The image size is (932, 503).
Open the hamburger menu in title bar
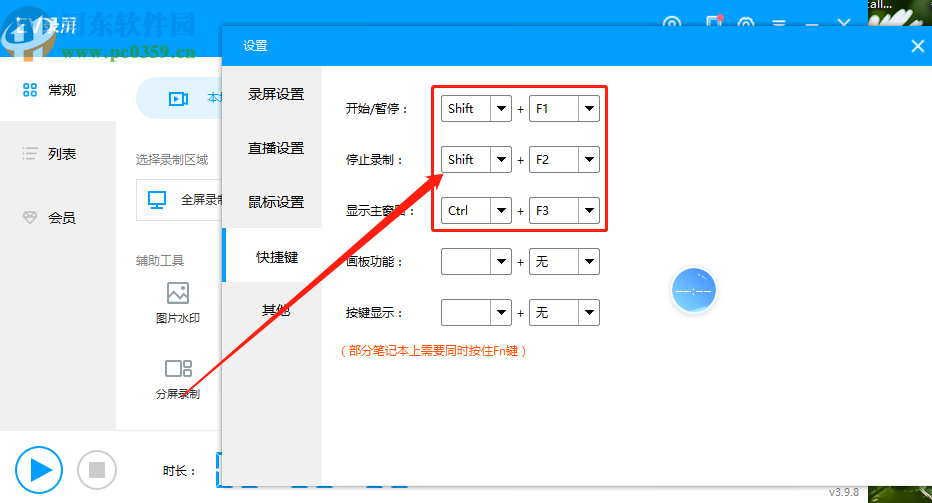click(x=779, y=24)
